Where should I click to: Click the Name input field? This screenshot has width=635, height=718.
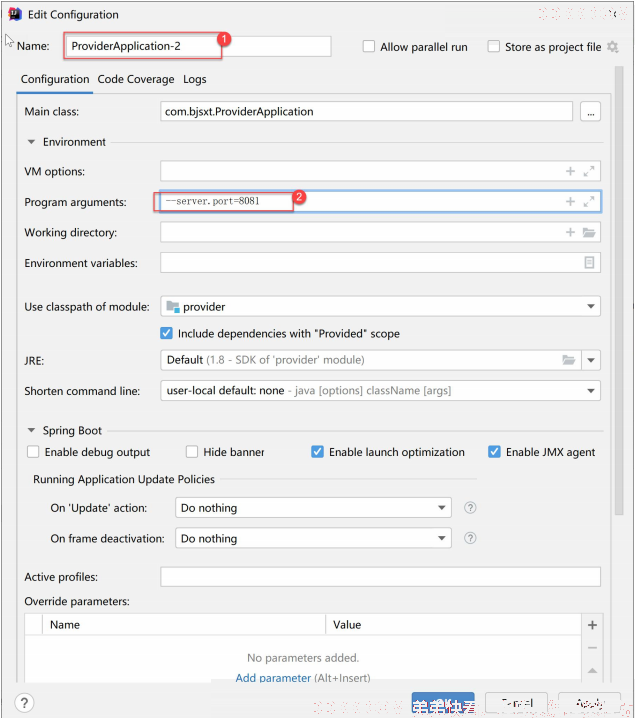coord(198,46)
